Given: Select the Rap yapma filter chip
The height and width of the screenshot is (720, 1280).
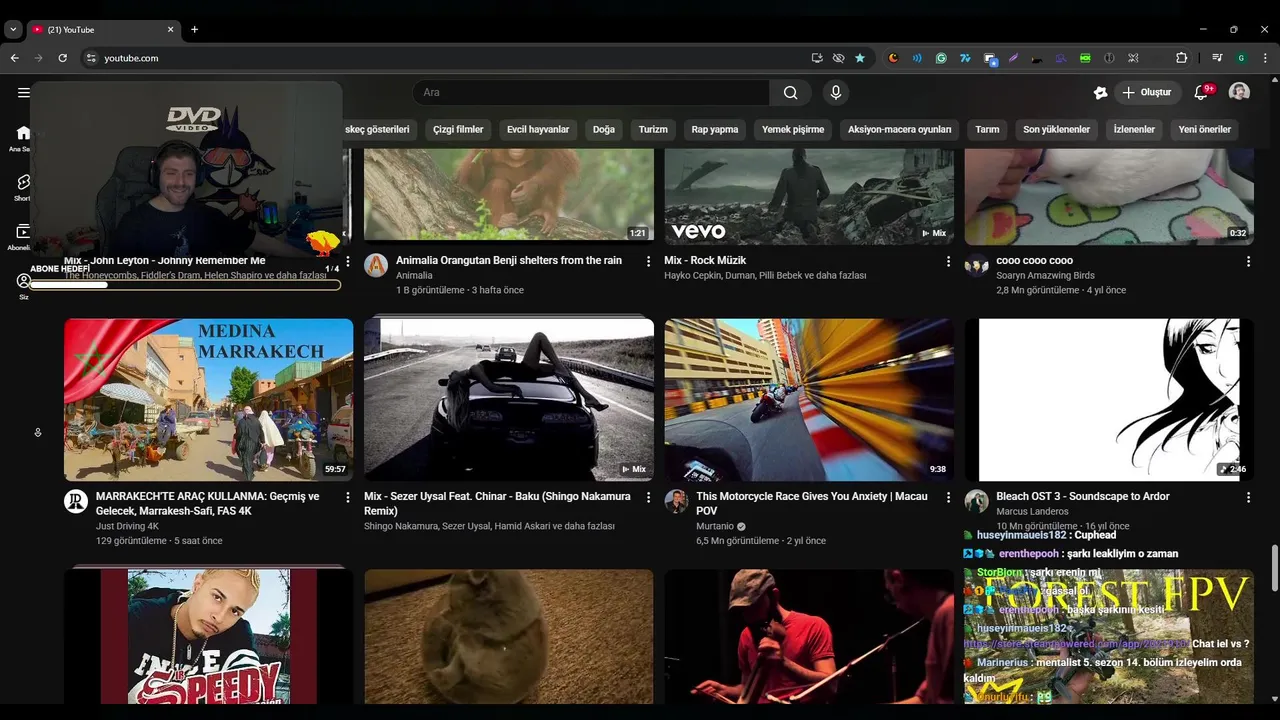Looking at the screenshot, I should [715, 129].
